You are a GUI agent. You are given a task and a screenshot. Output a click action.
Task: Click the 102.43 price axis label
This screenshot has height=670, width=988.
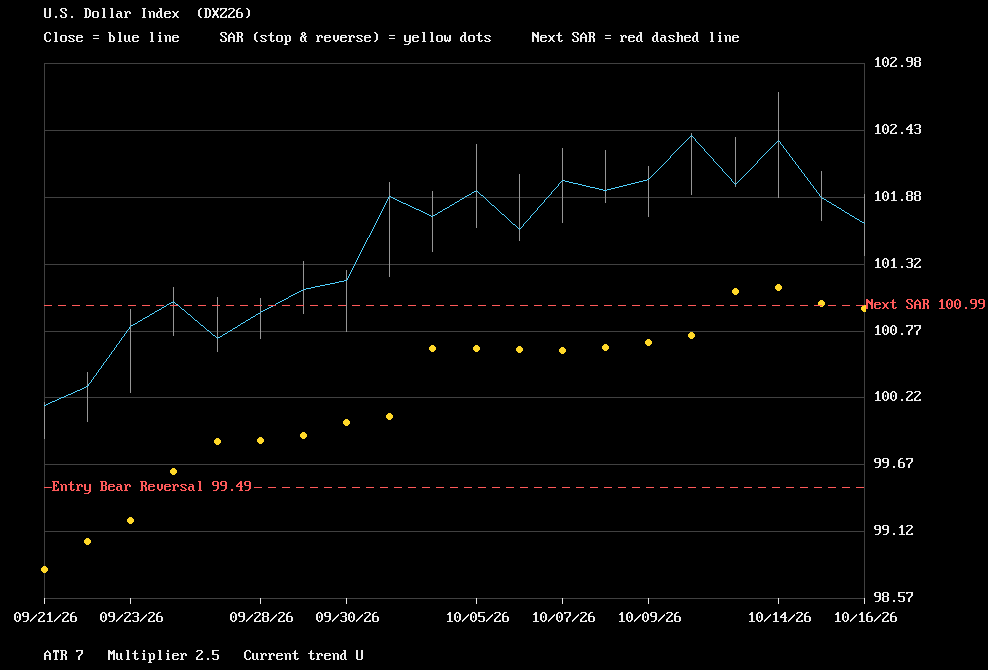pos(897,129)
